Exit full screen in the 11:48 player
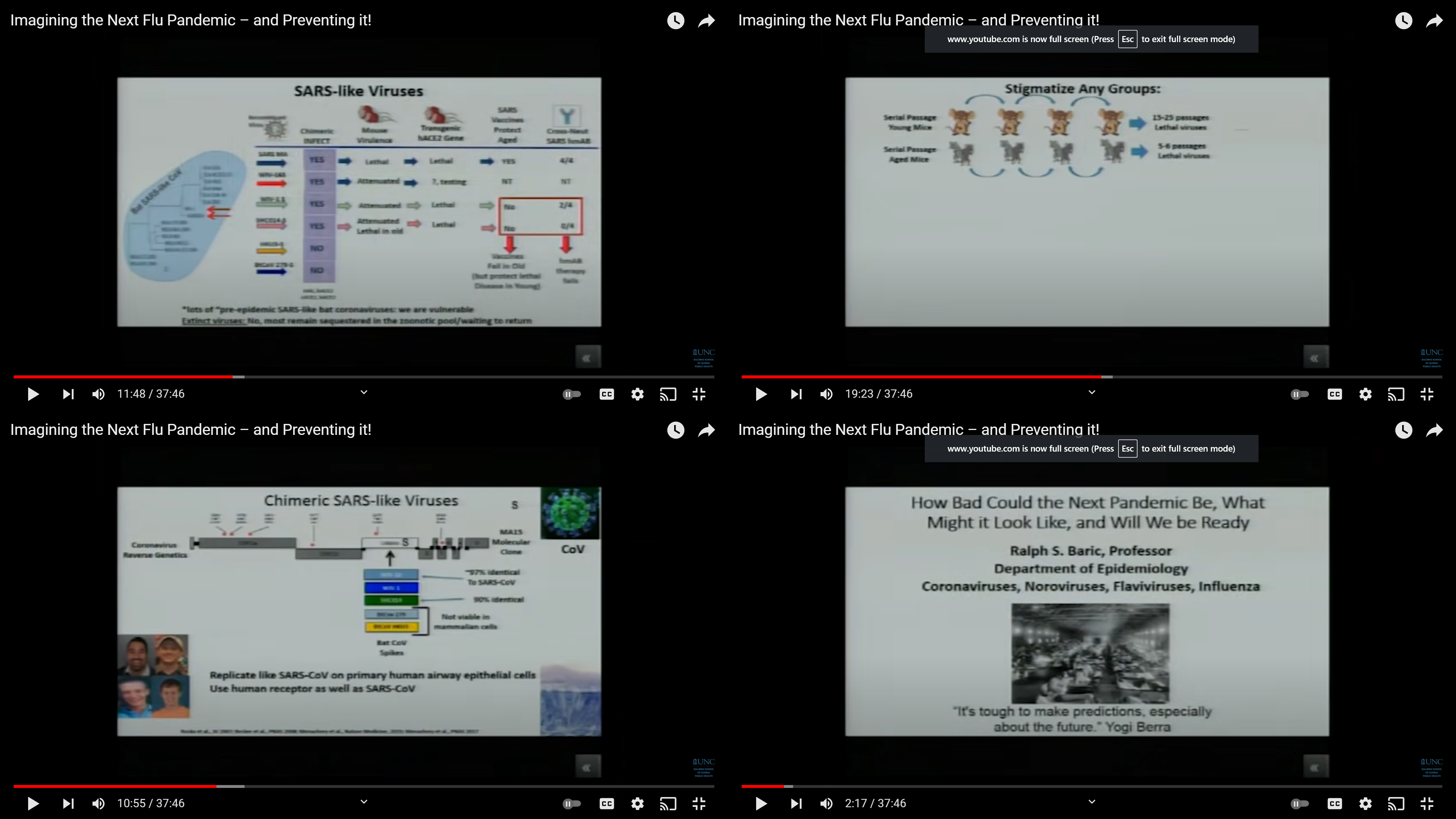 pyautogui.click(x=698, y=394)
